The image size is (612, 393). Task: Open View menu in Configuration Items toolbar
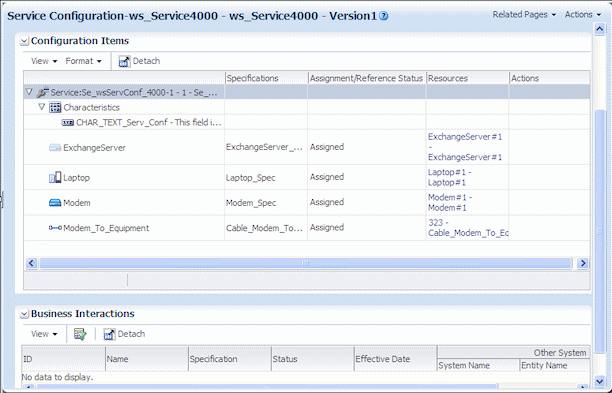(x=44, y=61)
